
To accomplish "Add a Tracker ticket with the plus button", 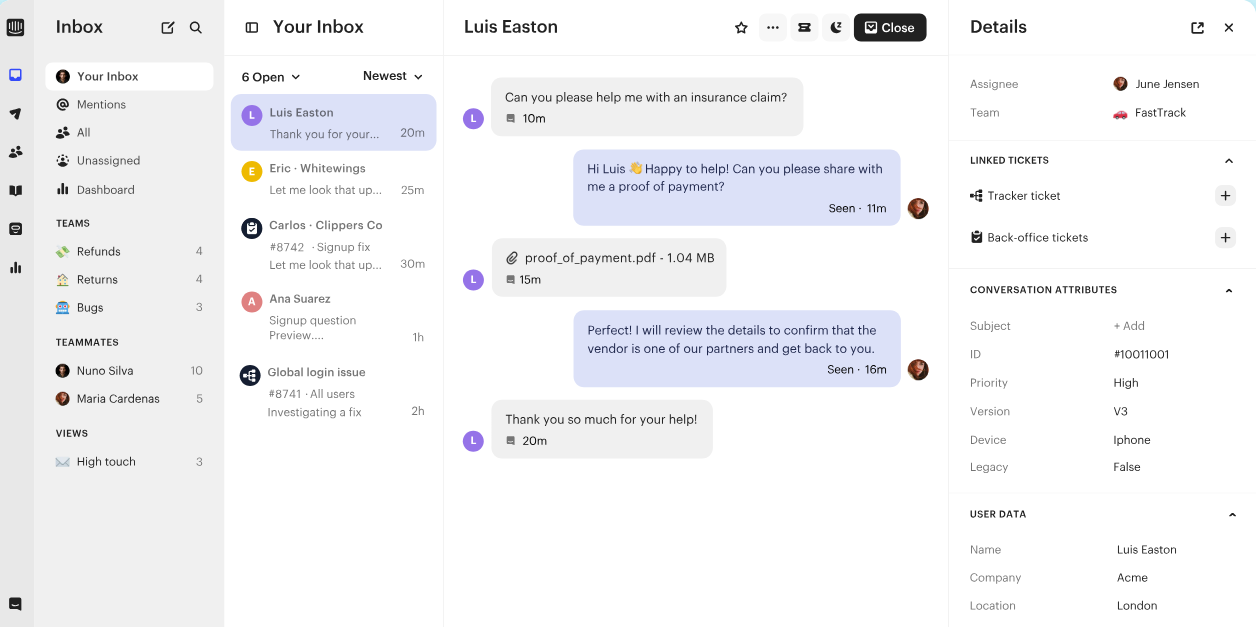I will coord(1225,195).
